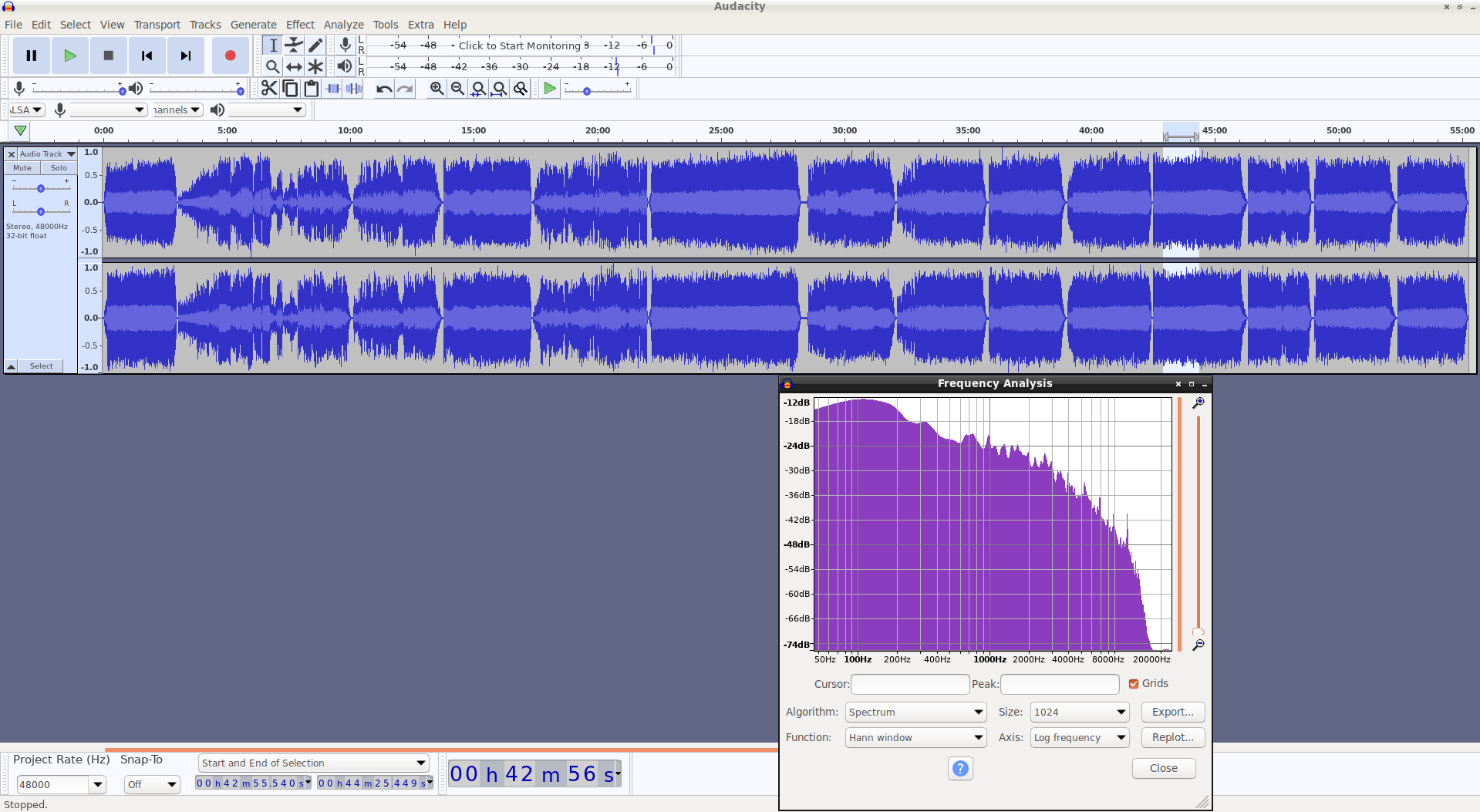The height and width of the screenshot is (812, 1480).
Task: Open the recording device dropdown
Action: 108,110
